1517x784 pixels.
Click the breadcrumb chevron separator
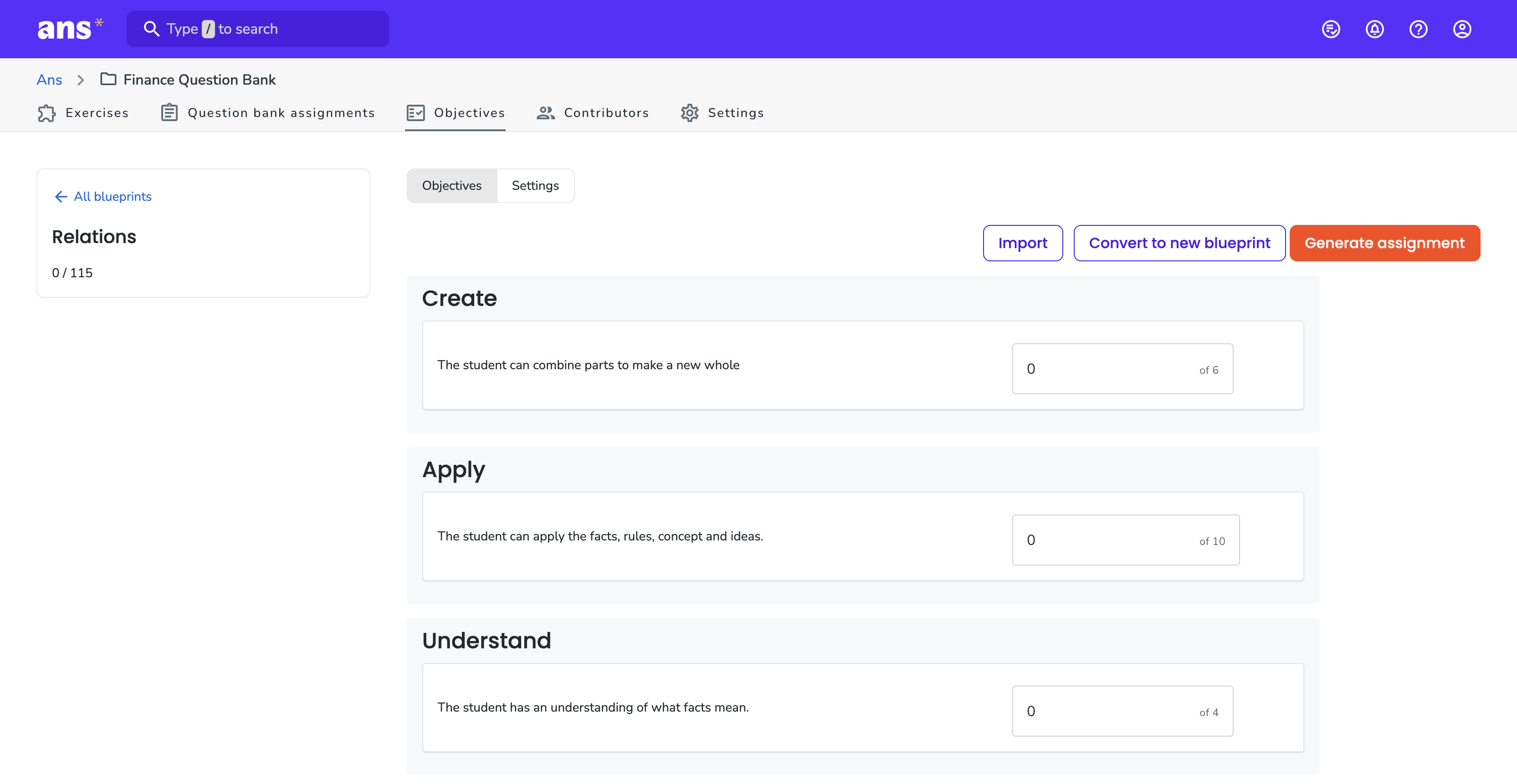(x=81, y=80)
